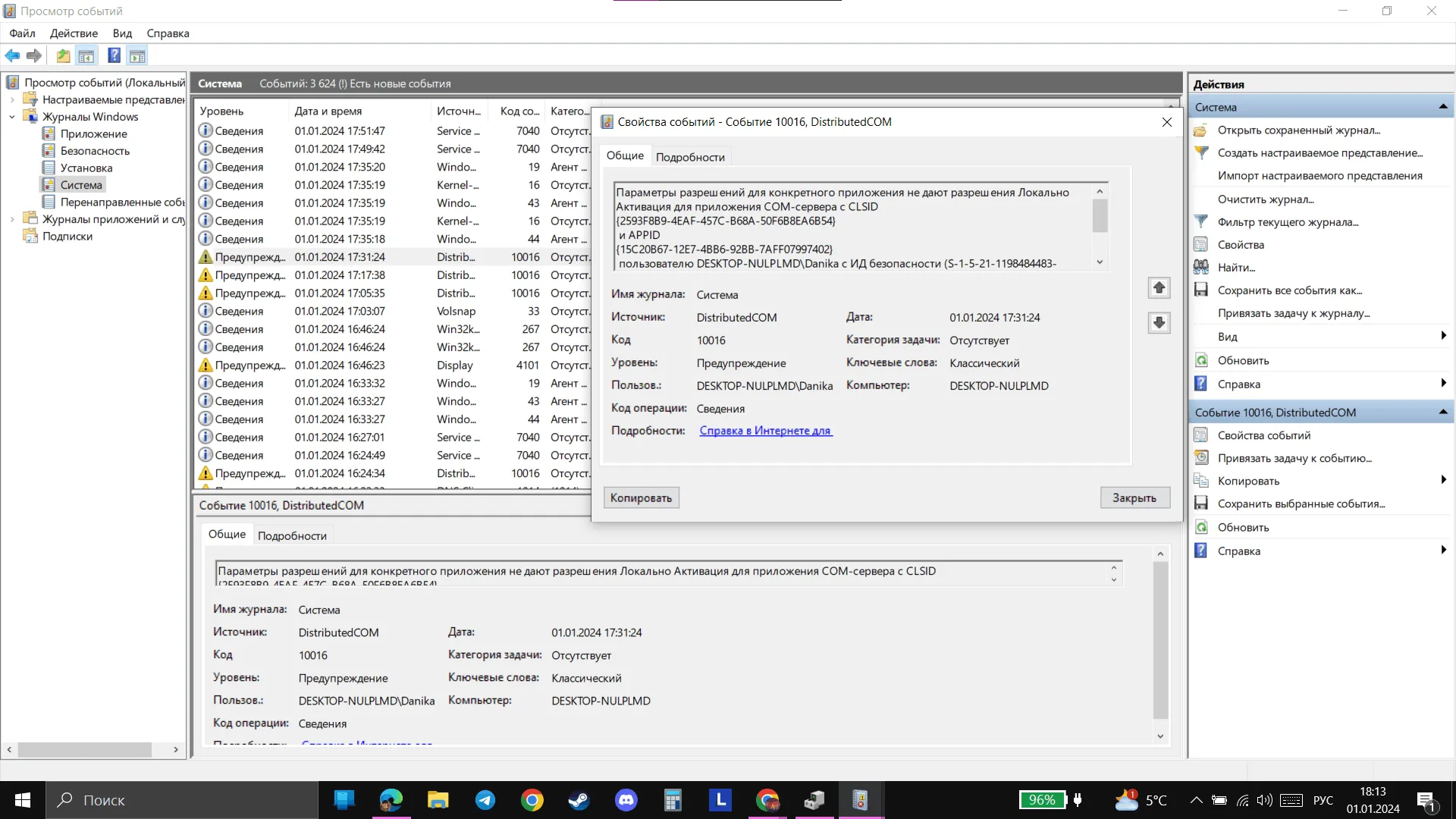This screenshot has height=819, width=1456.
Task: Select the Приложение log in tree
Action: coord(94,134)
